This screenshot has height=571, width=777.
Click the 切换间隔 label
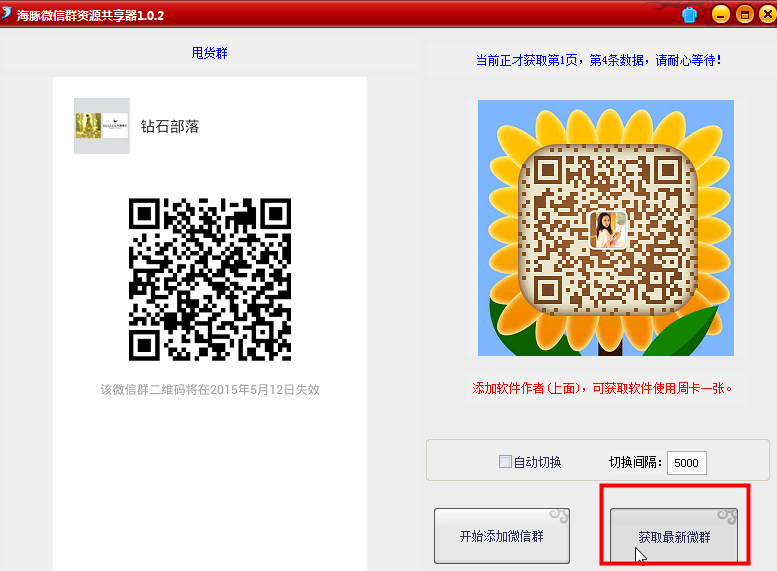pos(635,462)
